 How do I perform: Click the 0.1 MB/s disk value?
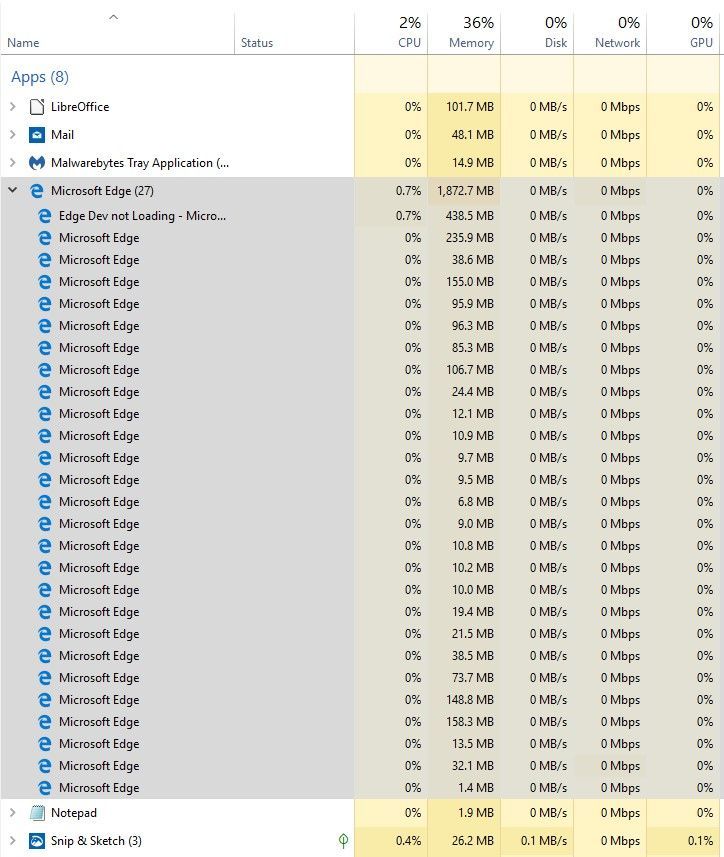[537, 841]
